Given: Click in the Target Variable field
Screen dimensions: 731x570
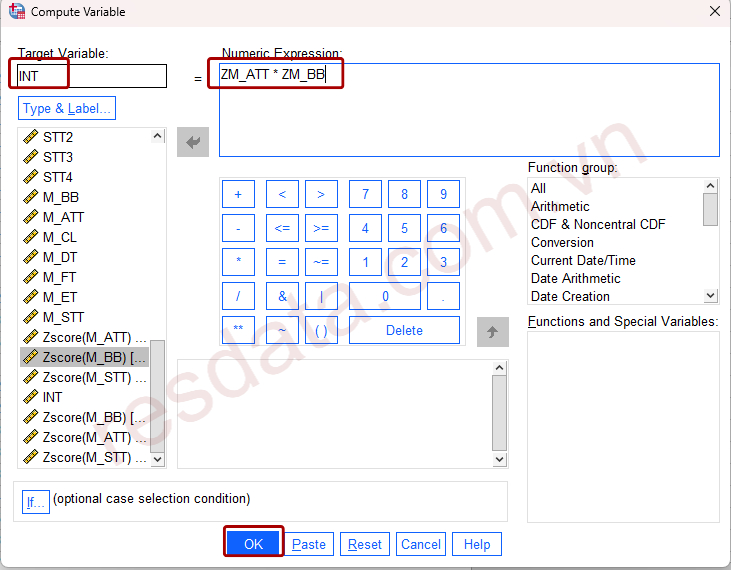Looking at the screenshot, I should 92,76.
